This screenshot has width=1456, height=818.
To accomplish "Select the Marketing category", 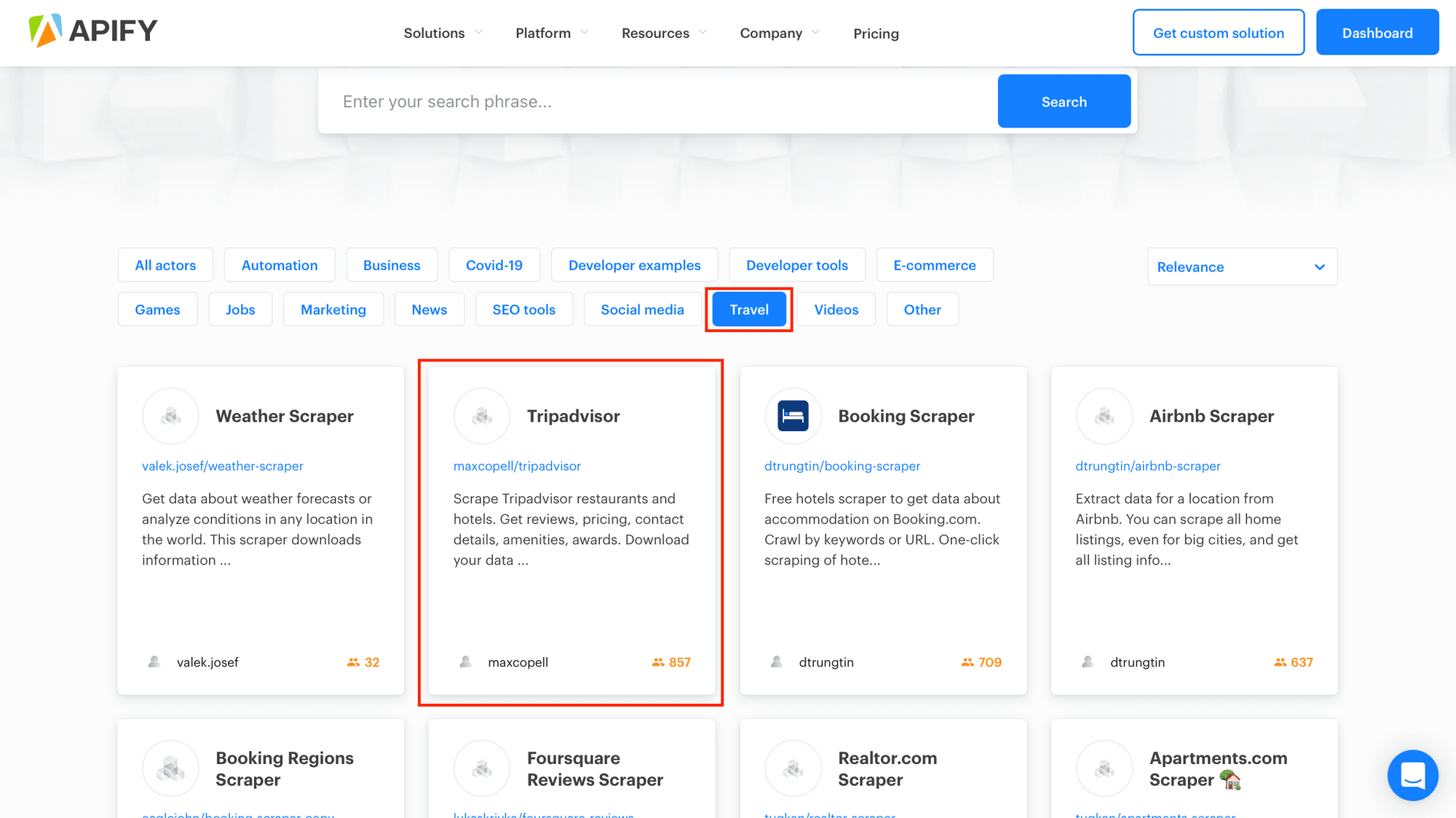I will (333, 310).
